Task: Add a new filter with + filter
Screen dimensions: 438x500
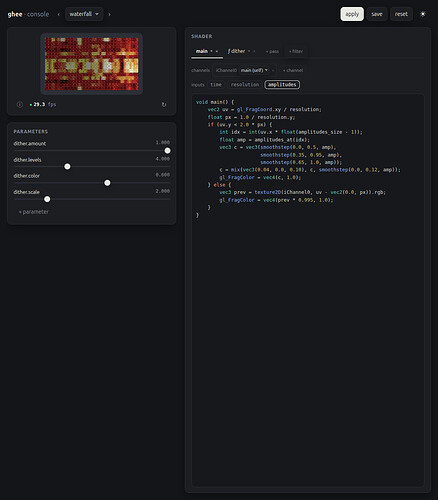Action: point(296,51)
